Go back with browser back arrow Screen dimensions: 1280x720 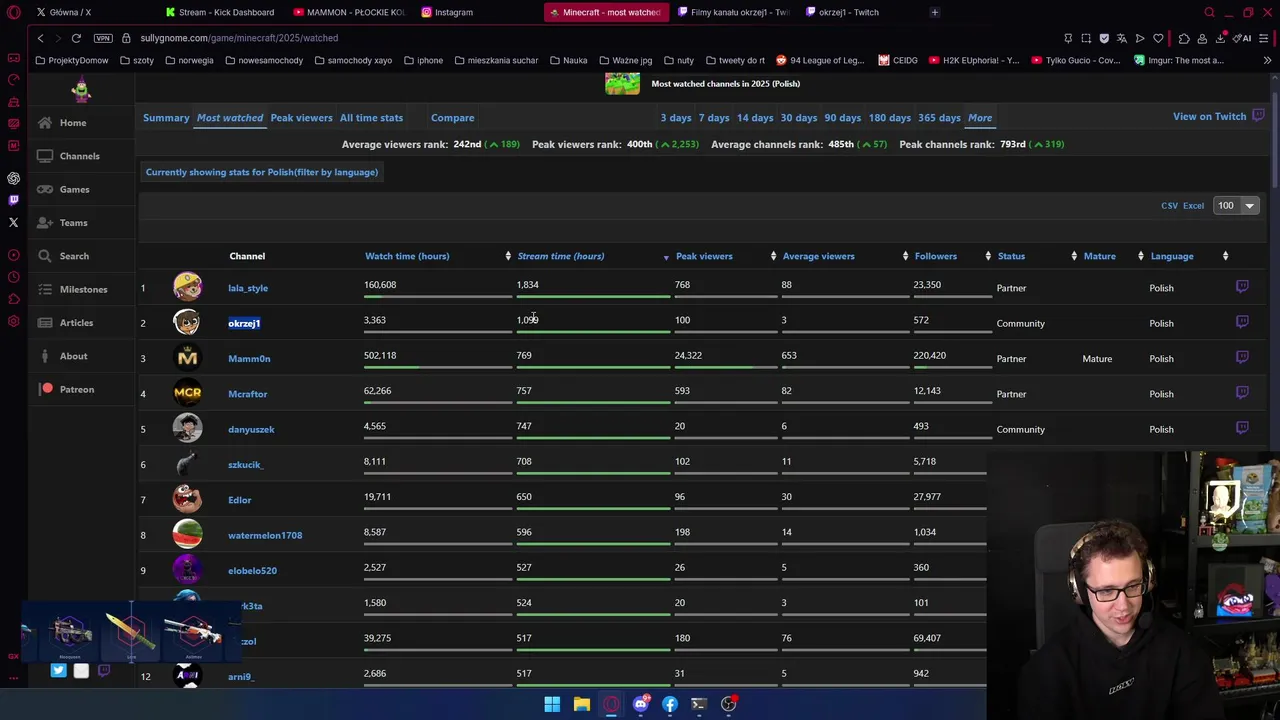coord(40,38)
